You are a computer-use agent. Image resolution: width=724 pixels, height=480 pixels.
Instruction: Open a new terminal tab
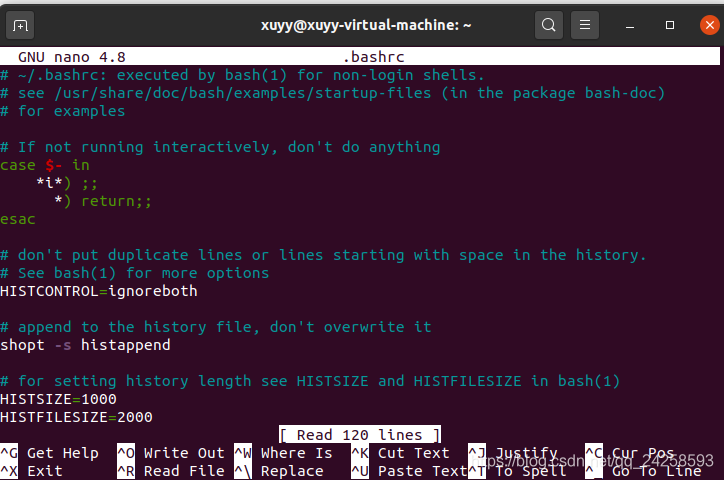20,25
